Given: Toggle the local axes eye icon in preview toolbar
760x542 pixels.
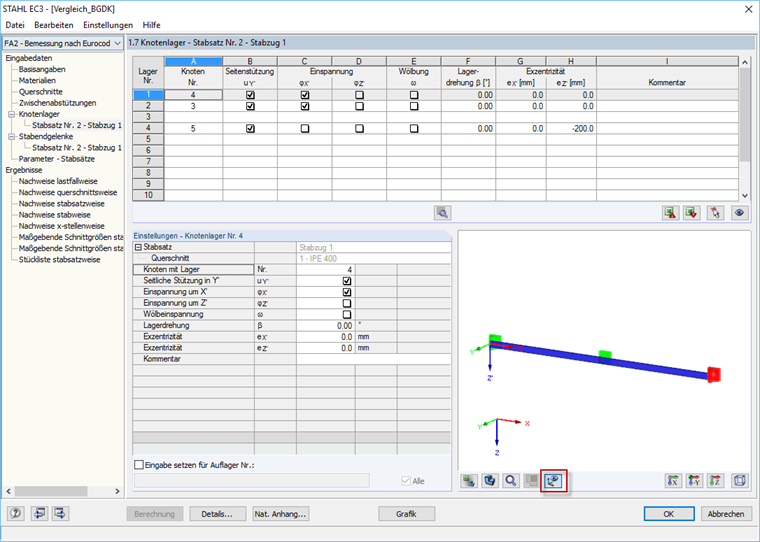Looking at the screenshot, I should (x=554, y=481).
